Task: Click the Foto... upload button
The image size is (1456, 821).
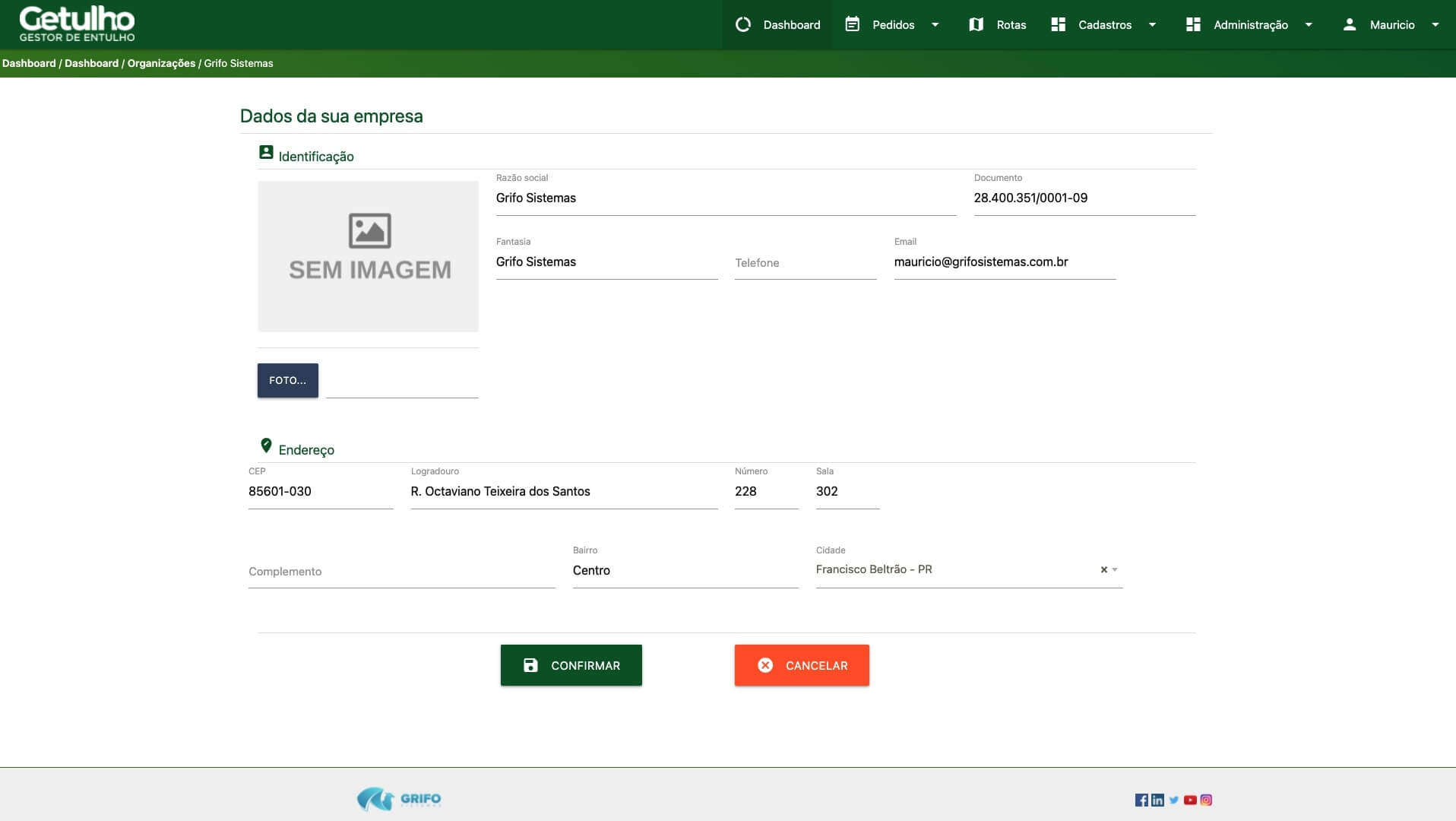Action: [x=288, y=380]
